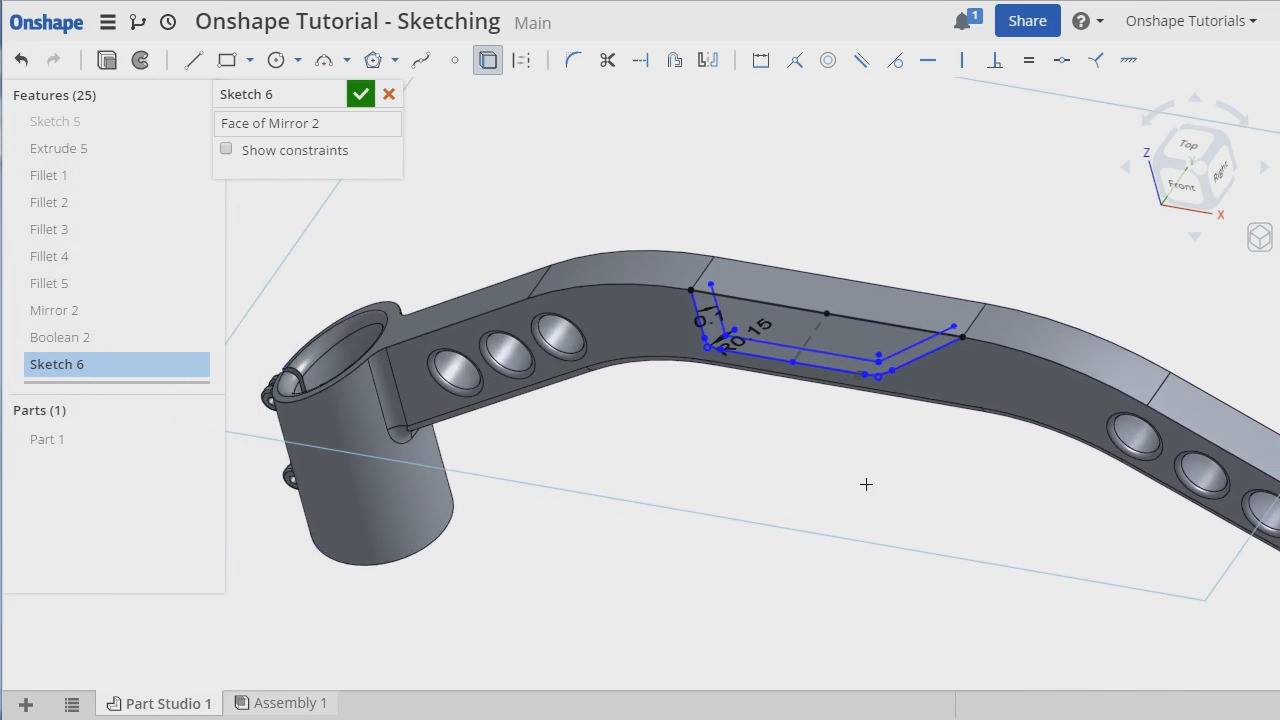Cancel Sketch 6 with the red X
This screenshot has width=1280, height=720.
[389, 94]
